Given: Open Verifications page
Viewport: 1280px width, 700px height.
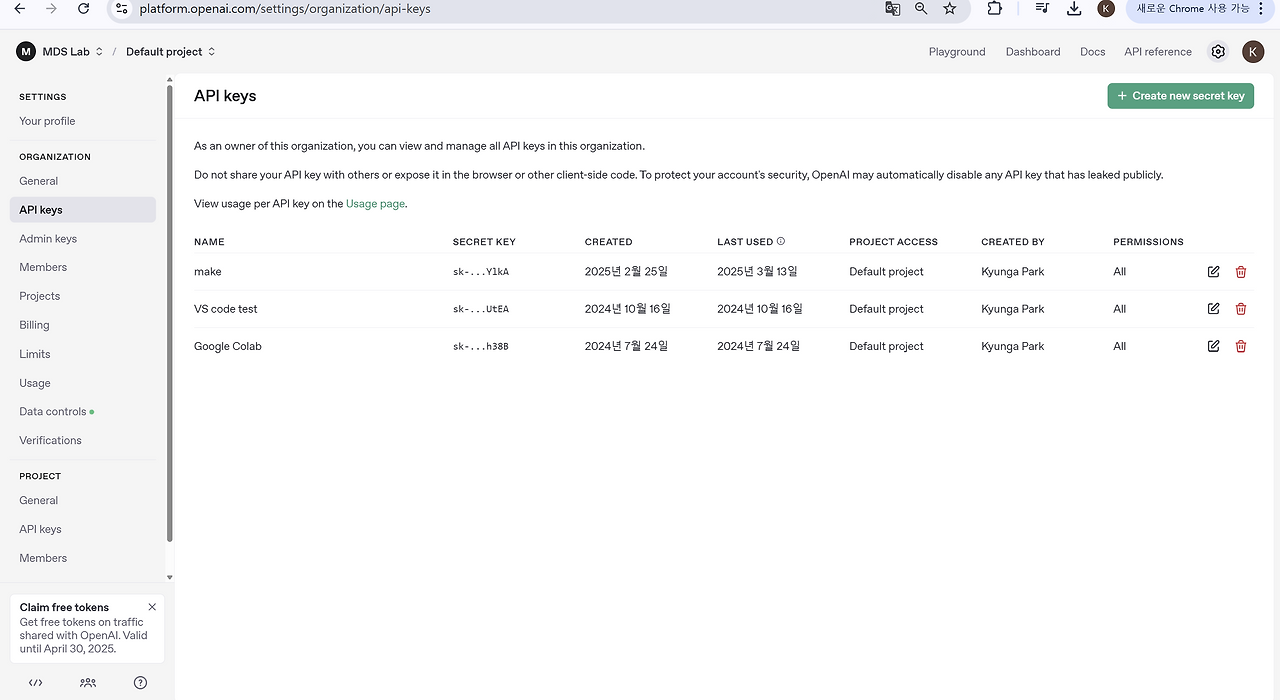Looking at the screenshot, I should 51,440.
